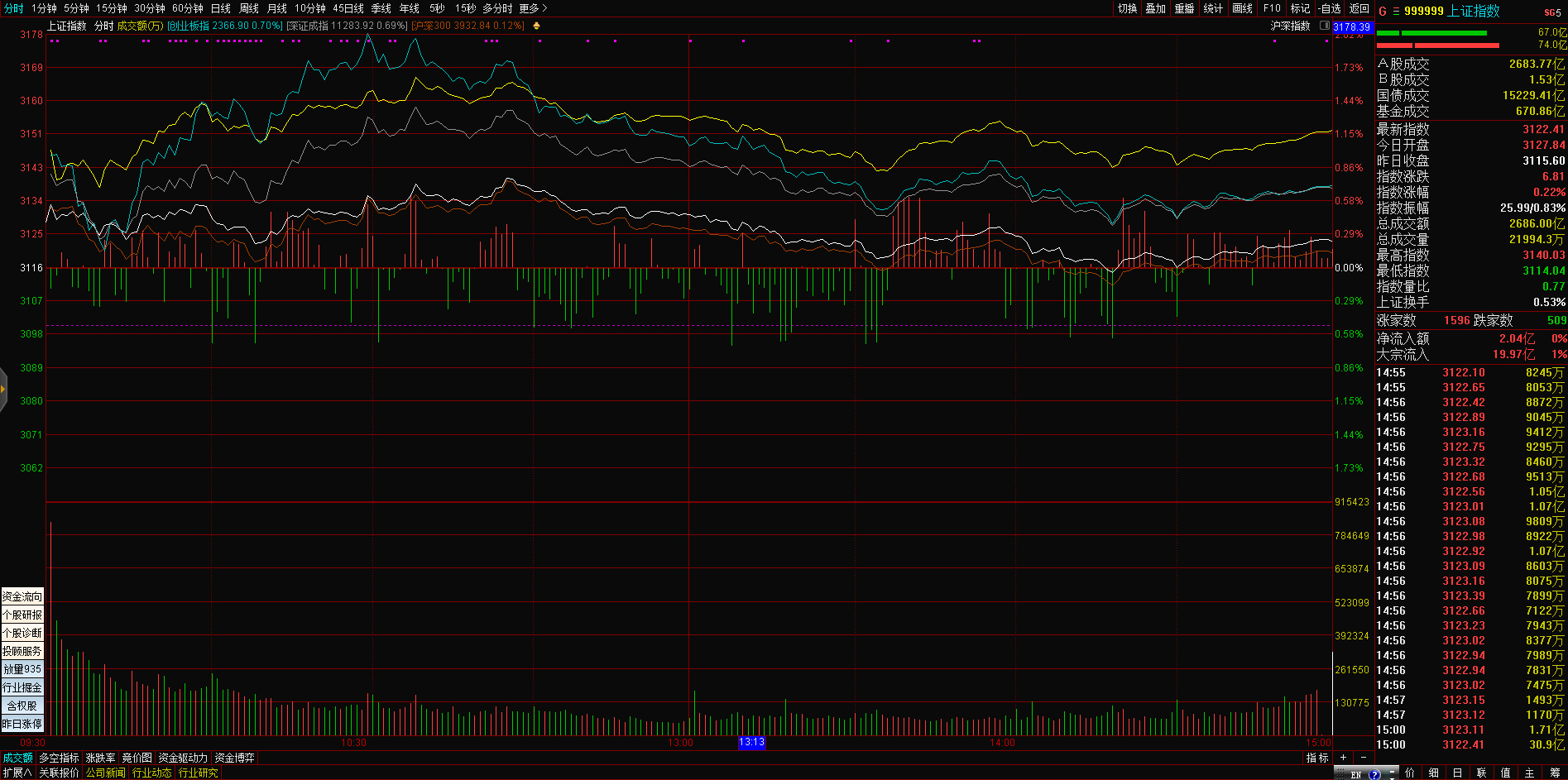This screenshot has height=780, width=1568.
Task: Expand 更多 chart period options
Action: (533, 8)
